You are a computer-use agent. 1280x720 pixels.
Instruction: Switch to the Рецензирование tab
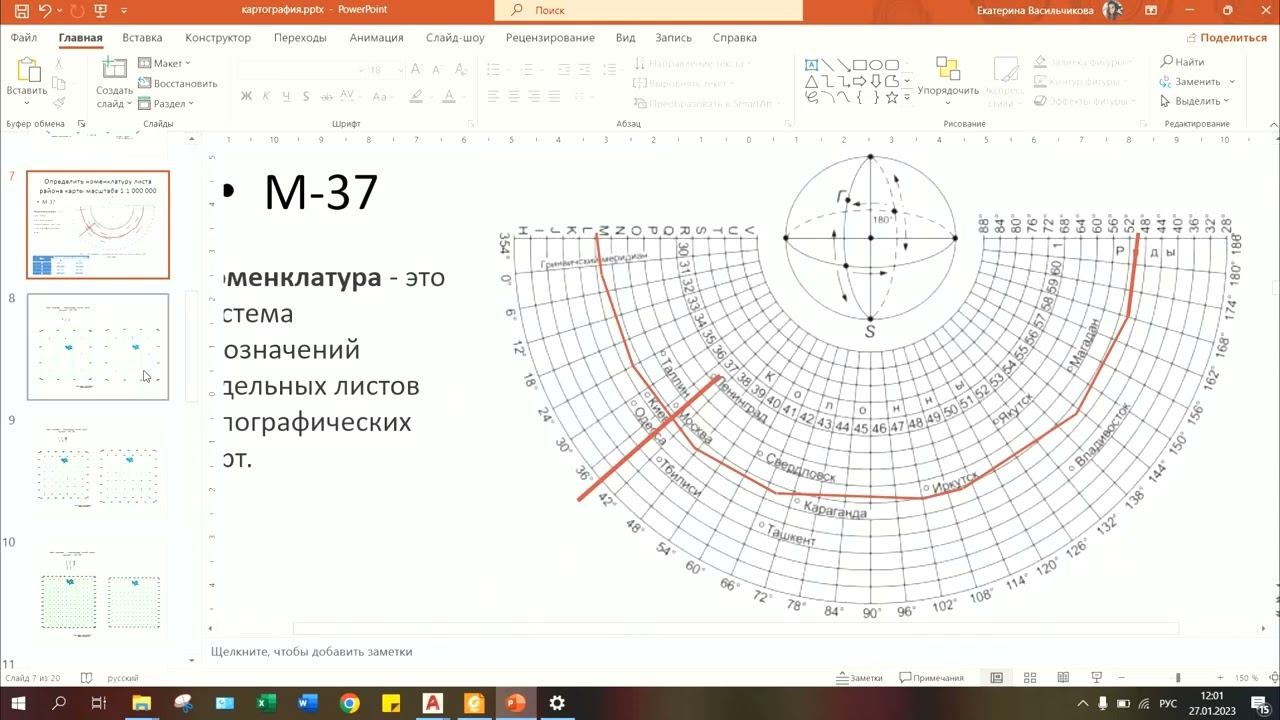click(x=550, y=37)
